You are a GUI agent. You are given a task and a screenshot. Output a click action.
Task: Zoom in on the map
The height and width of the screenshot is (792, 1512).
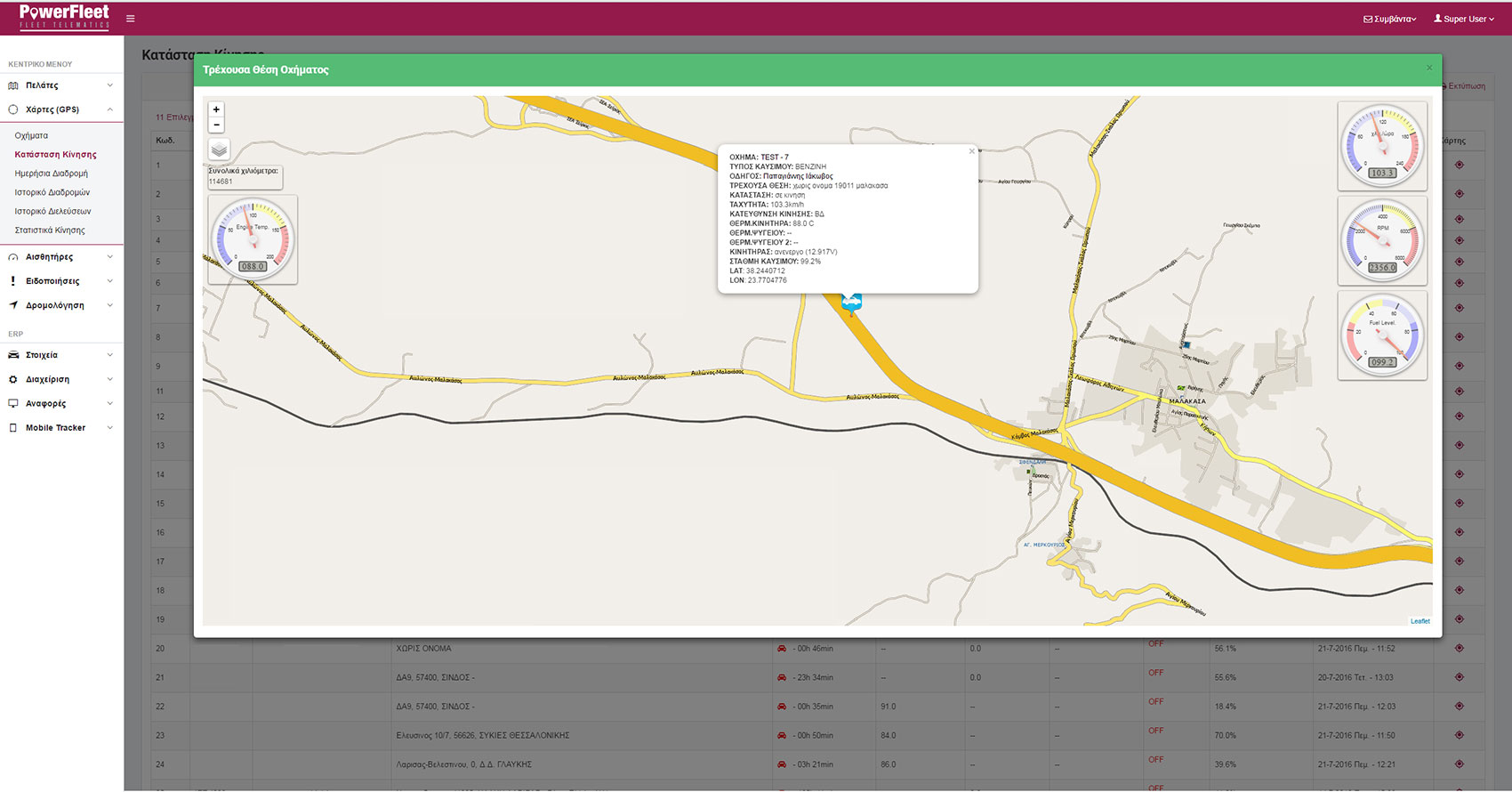[216, 109]
